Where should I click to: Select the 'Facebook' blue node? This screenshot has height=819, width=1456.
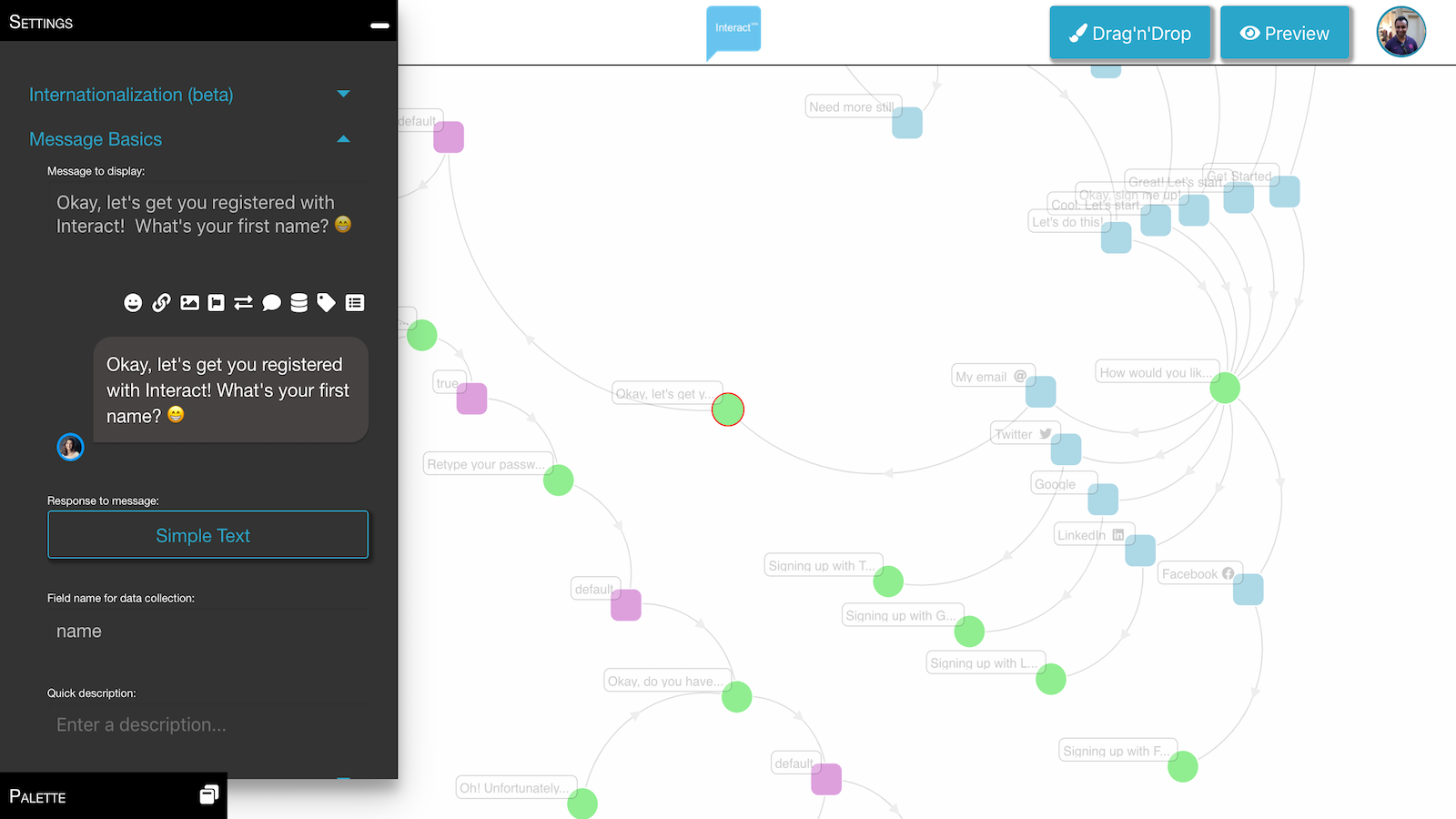[x=1249, y=590]
